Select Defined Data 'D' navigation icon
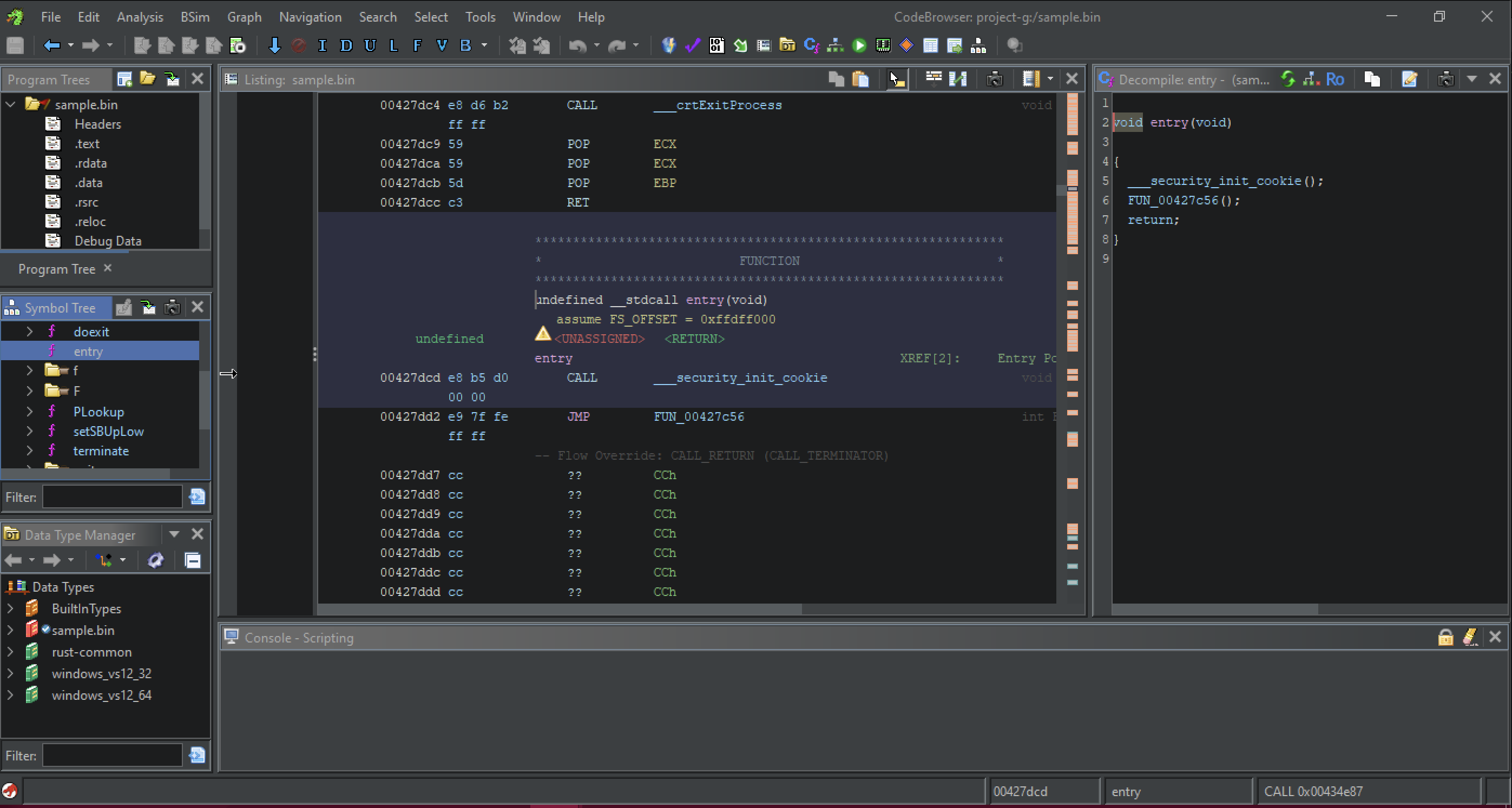This screenshot has width=1512, height=808. pos(346,45)
